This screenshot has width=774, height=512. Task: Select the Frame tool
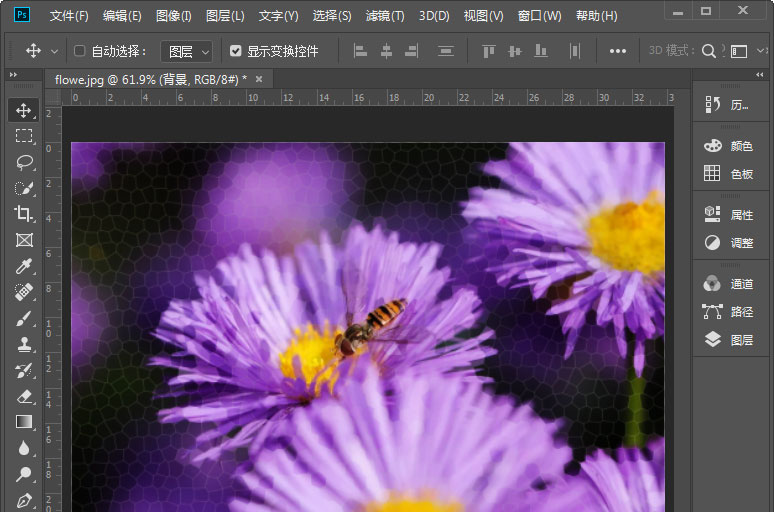pos(24,240)
